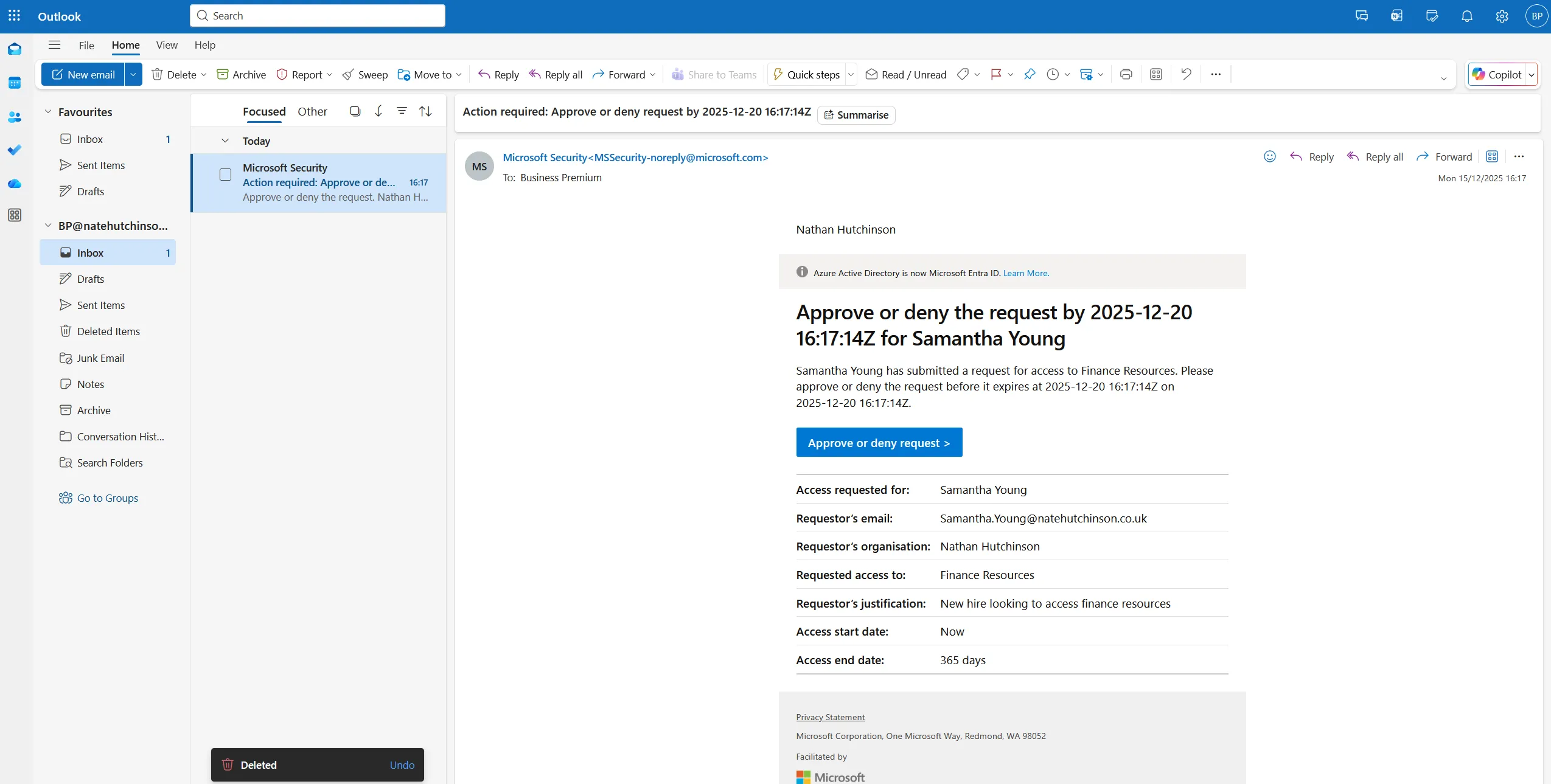Open the Delete options dropdown arrow
1551x784 pixels.
(x=204, y=74)
